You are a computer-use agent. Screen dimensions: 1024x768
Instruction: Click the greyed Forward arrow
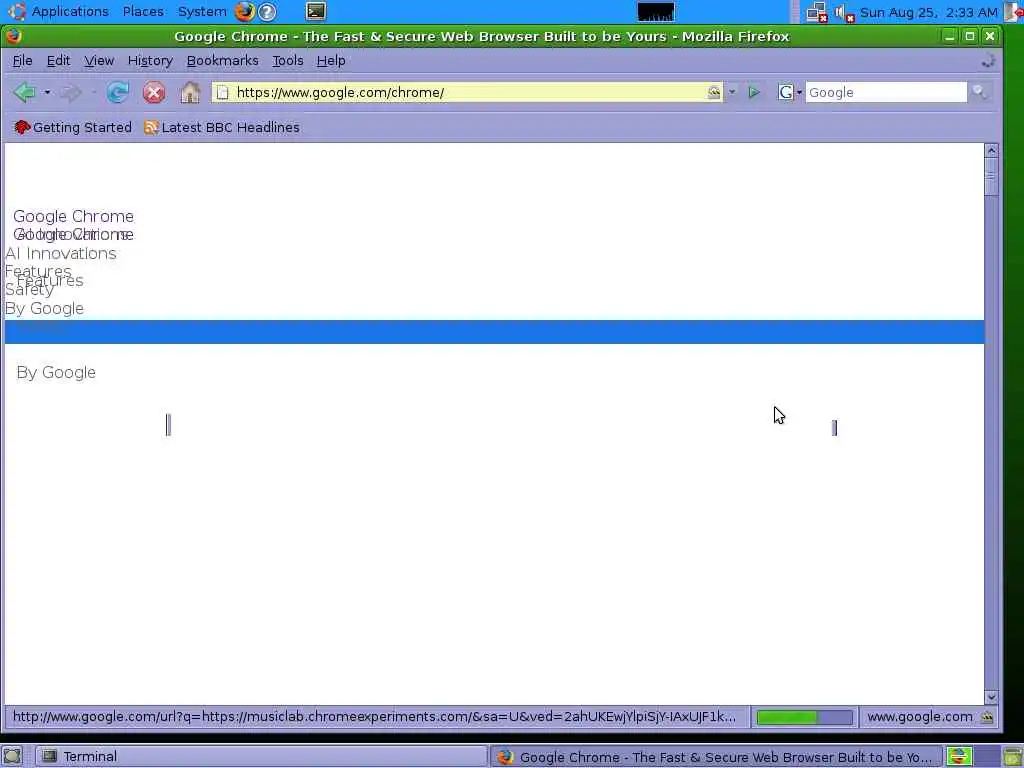point(71,93)
